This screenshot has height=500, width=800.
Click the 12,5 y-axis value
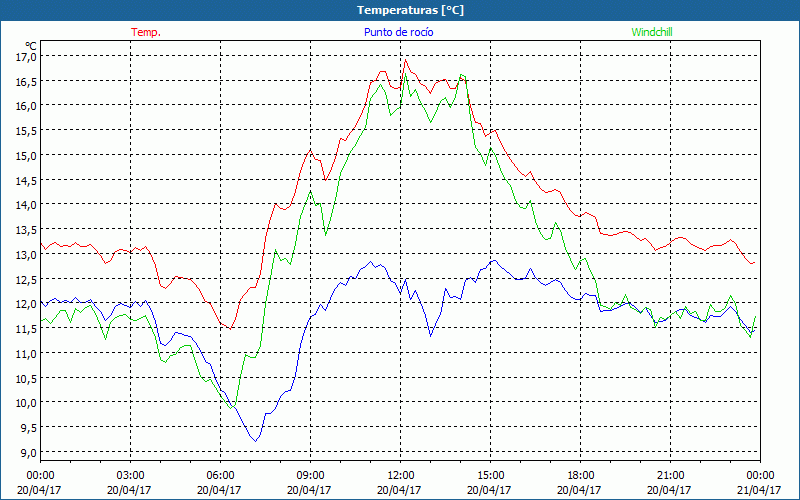(x=27, y=279)
